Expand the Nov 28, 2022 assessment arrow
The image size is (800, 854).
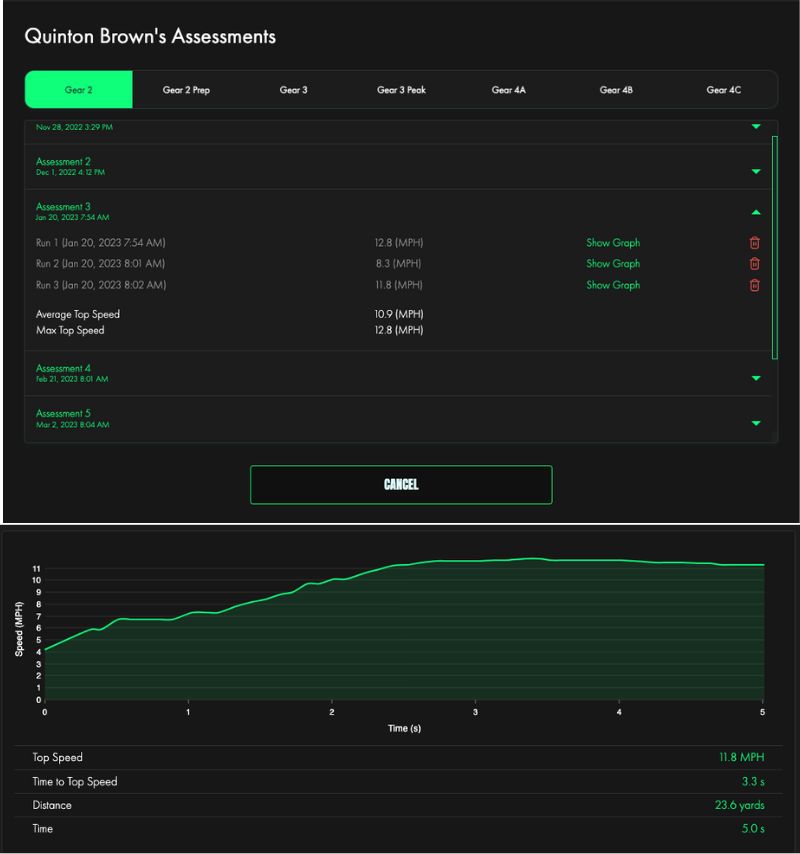[756, 126]
